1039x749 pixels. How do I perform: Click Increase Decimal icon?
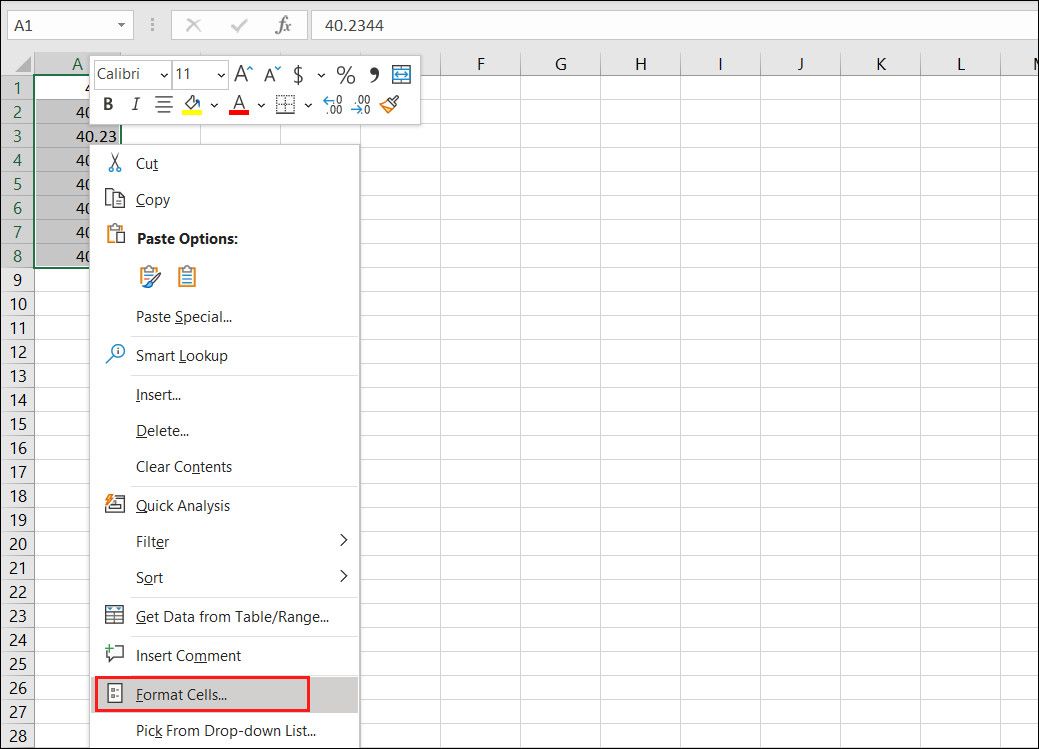coord(333,104)
